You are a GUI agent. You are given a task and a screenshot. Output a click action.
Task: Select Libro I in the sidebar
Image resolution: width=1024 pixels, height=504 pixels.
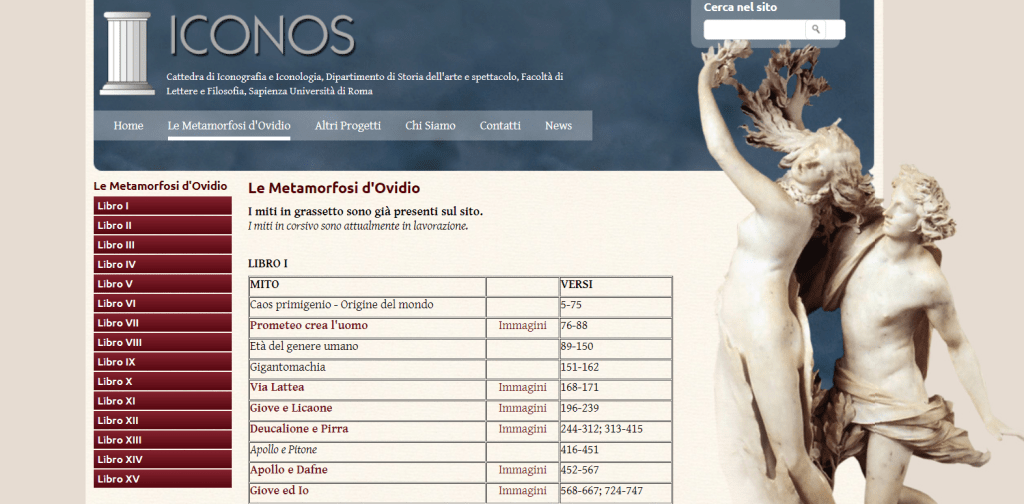(x=162, y=206)
